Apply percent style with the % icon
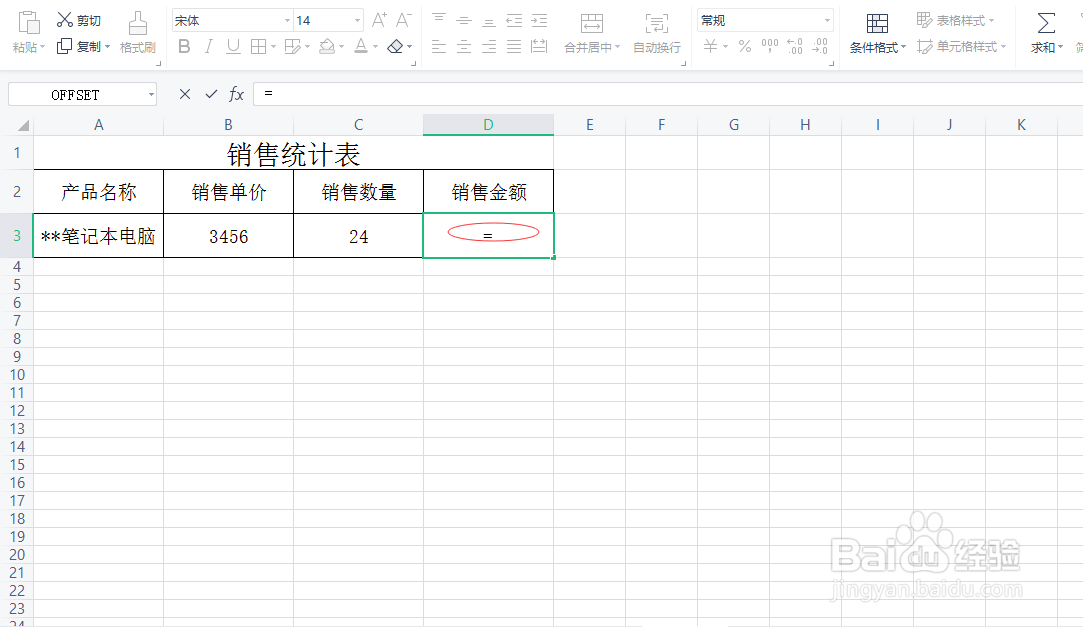 [745, 46]
